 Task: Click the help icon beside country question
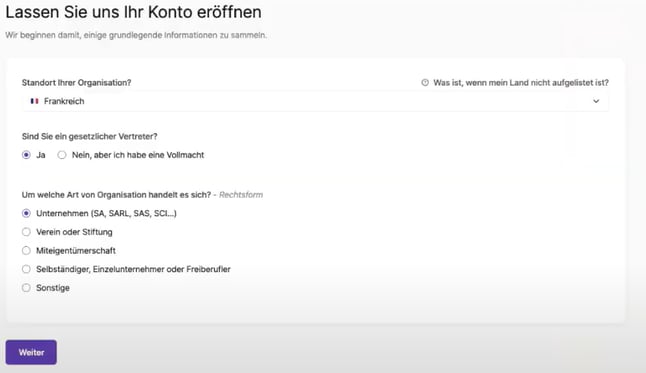(425, 82)
